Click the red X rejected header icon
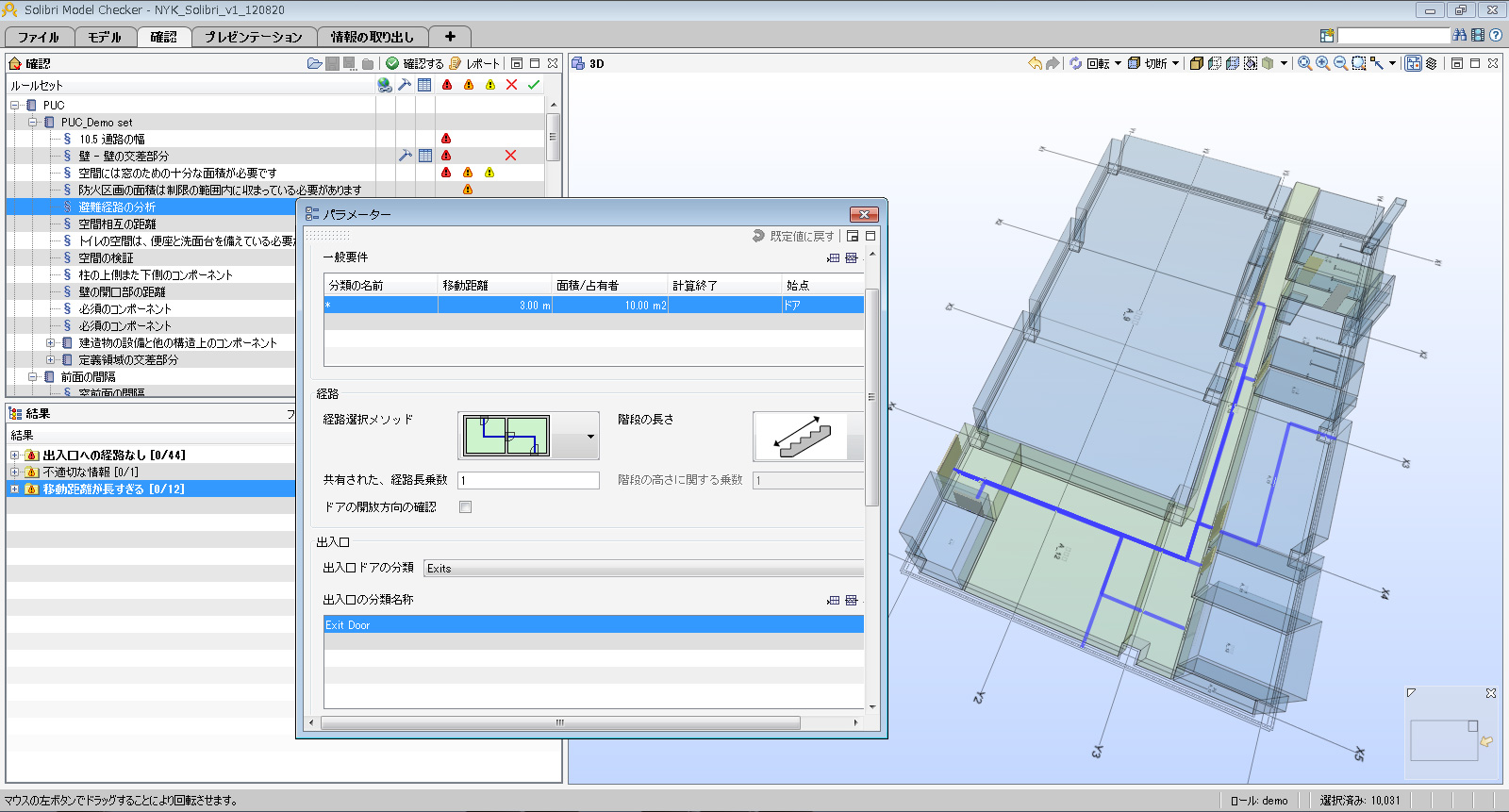 (511, 85)
